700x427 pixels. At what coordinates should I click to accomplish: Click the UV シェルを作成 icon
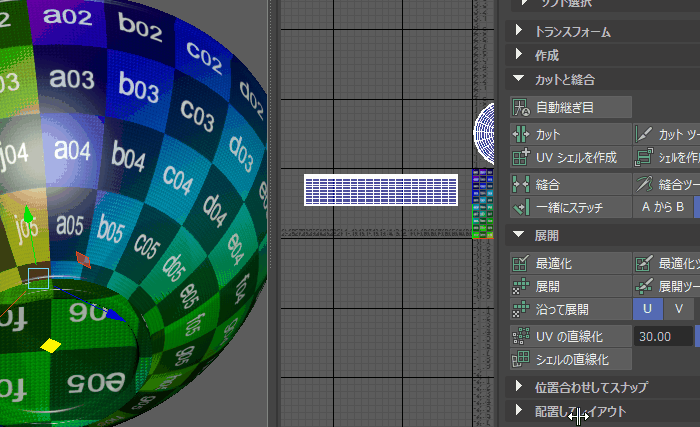[521, 157]
